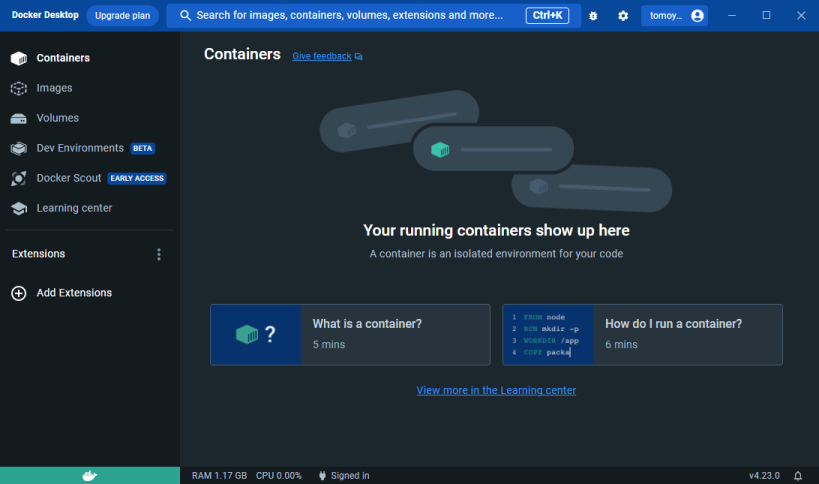Open View more in the Learning center link
Screen dimensions: 819x484
(x=496, y=391)
